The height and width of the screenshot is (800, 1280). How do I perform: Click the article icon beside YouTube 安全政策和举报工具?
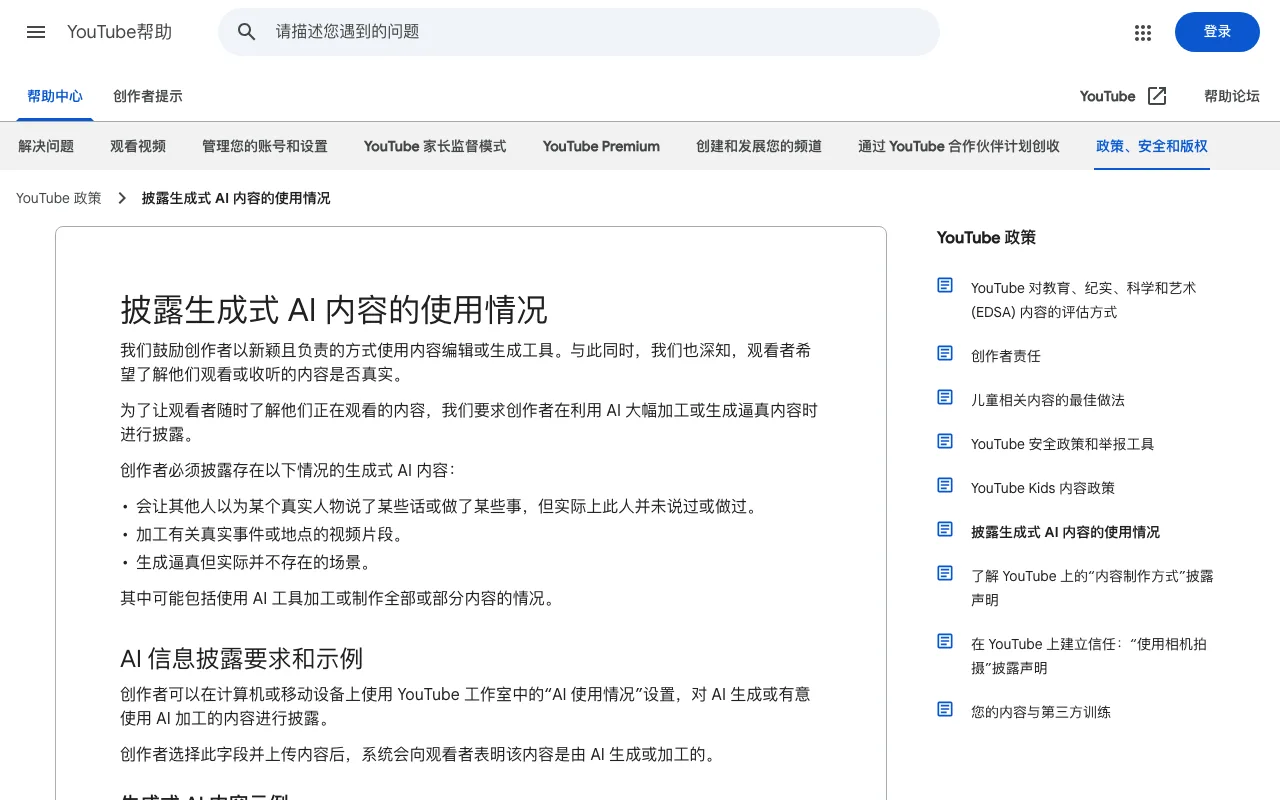(945, 442)
